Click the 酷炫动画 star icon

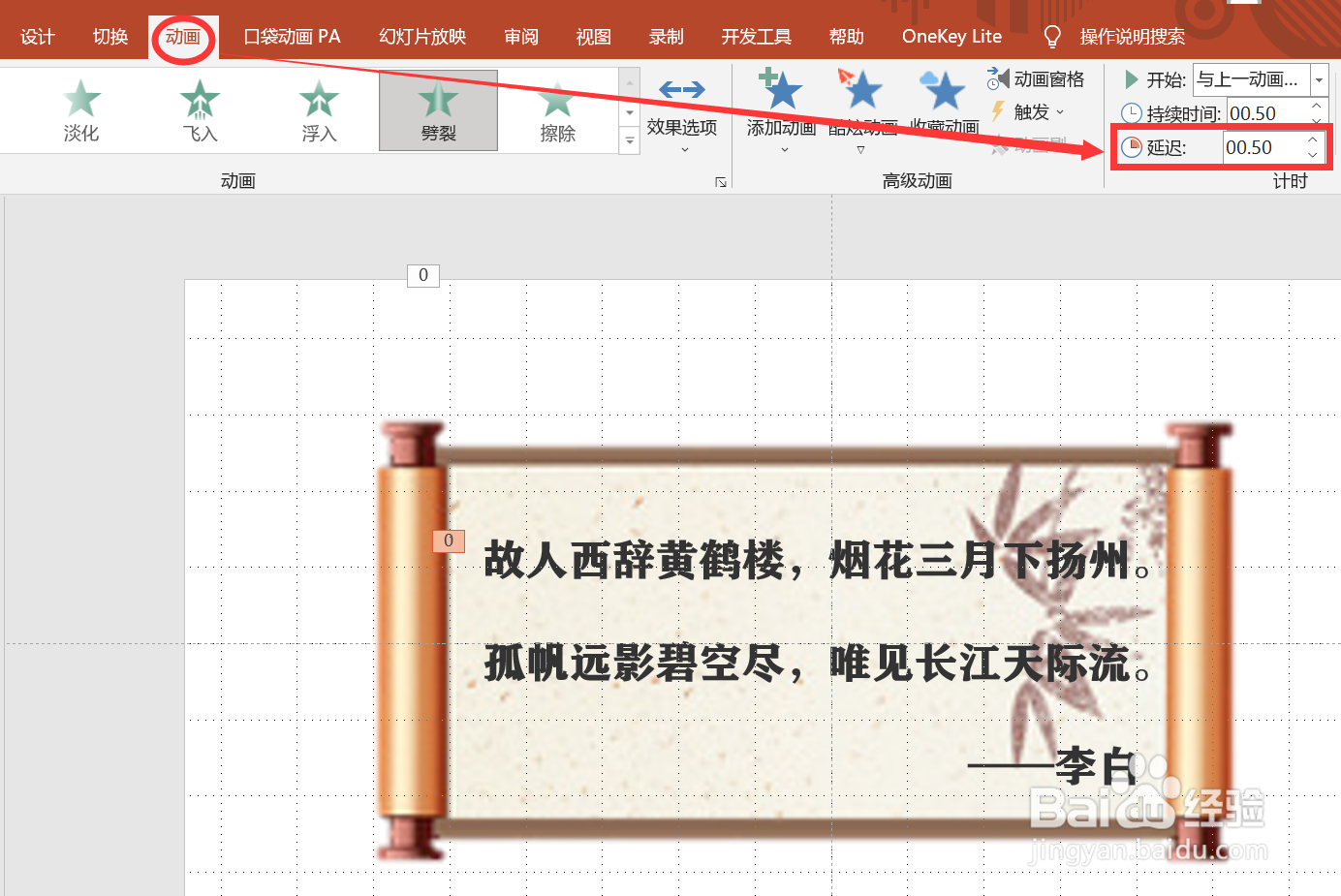click(x=860, y=90)
